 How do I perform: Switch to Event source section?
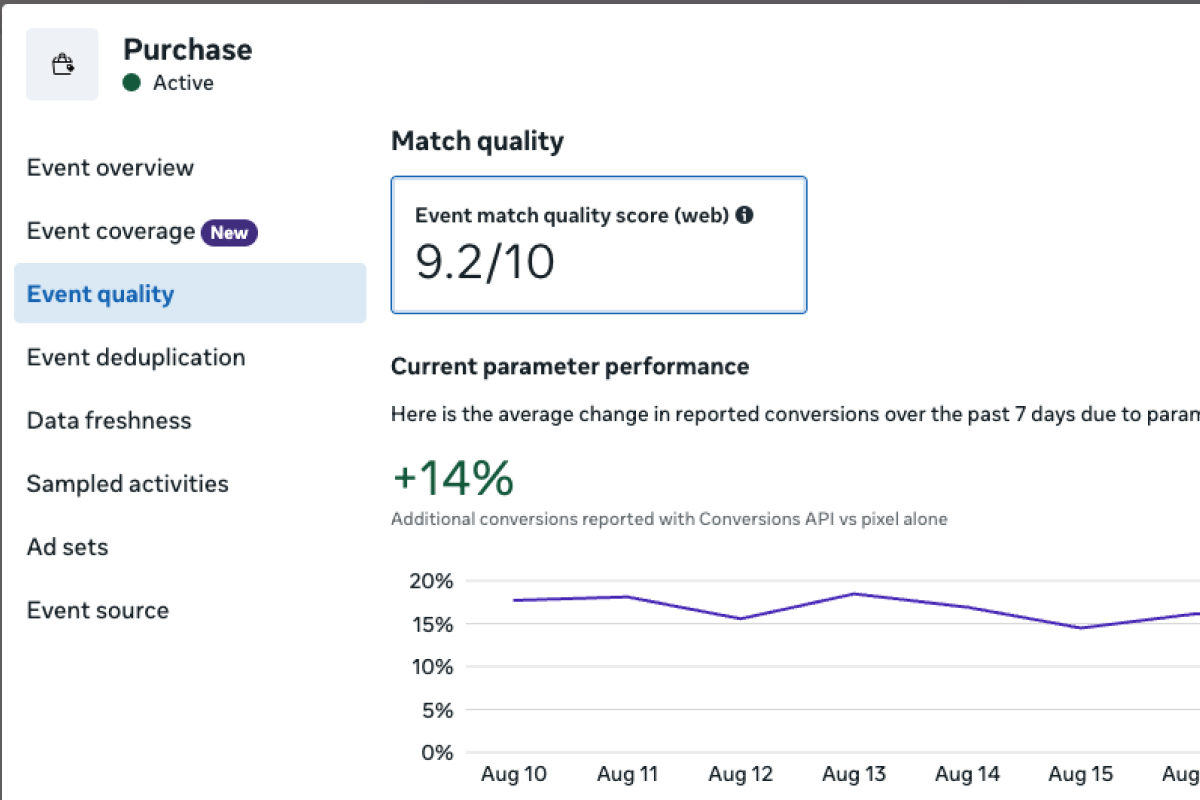(98, 610)
